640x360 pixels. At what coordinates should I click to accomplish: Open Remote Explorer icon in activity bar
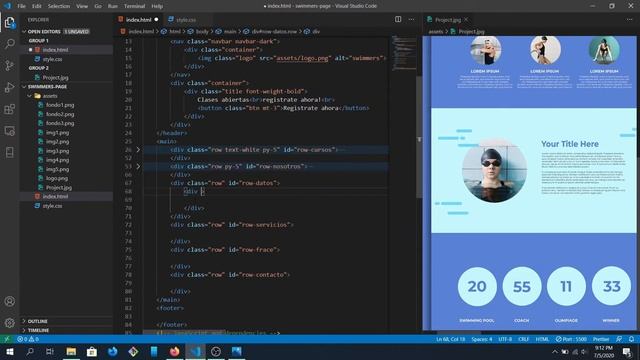(9, 131)
